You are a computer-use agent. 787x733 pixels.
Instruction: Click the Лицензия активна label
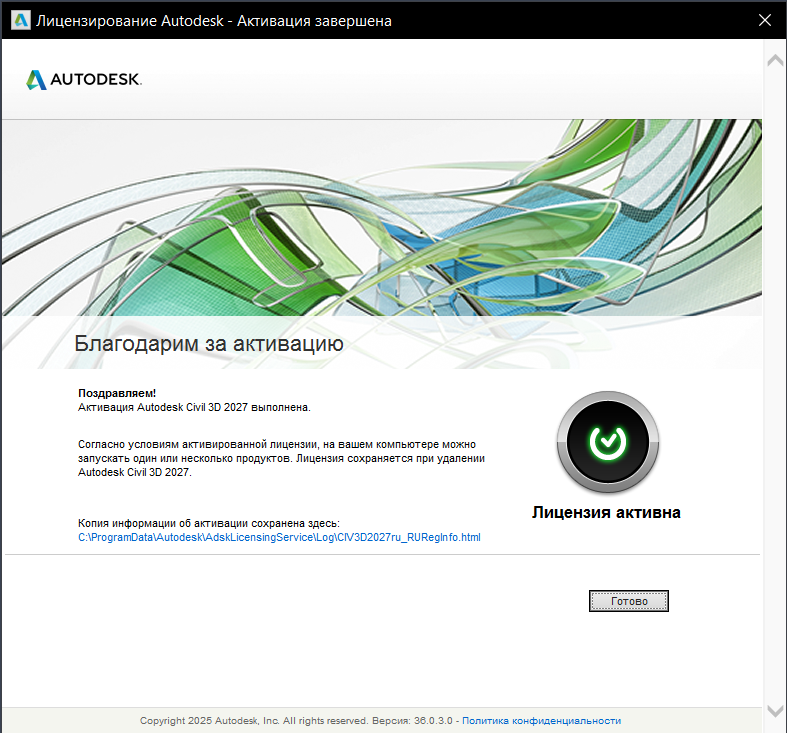[606, 512]
